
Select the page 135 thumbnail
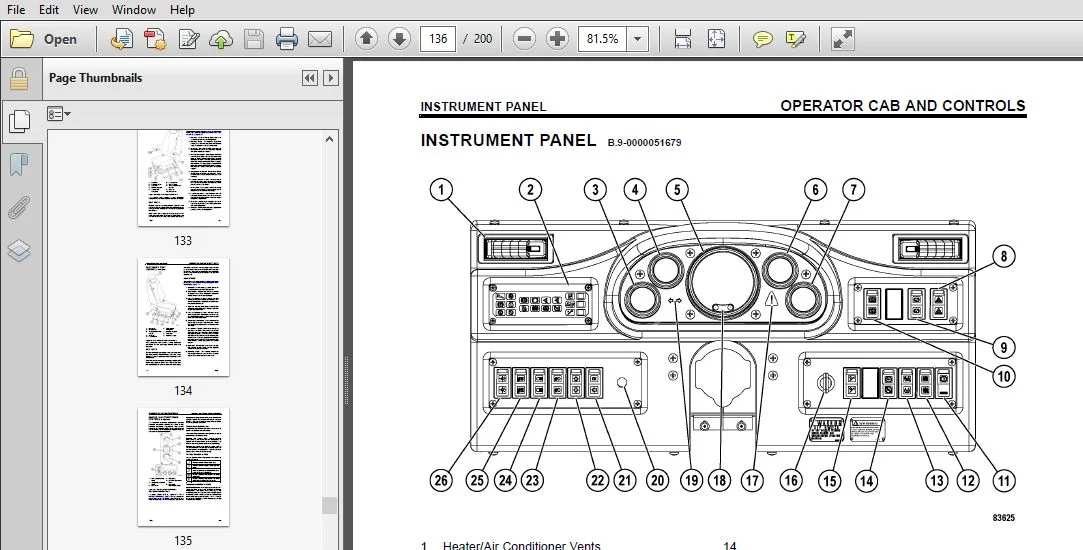click(x=183, y=467)
